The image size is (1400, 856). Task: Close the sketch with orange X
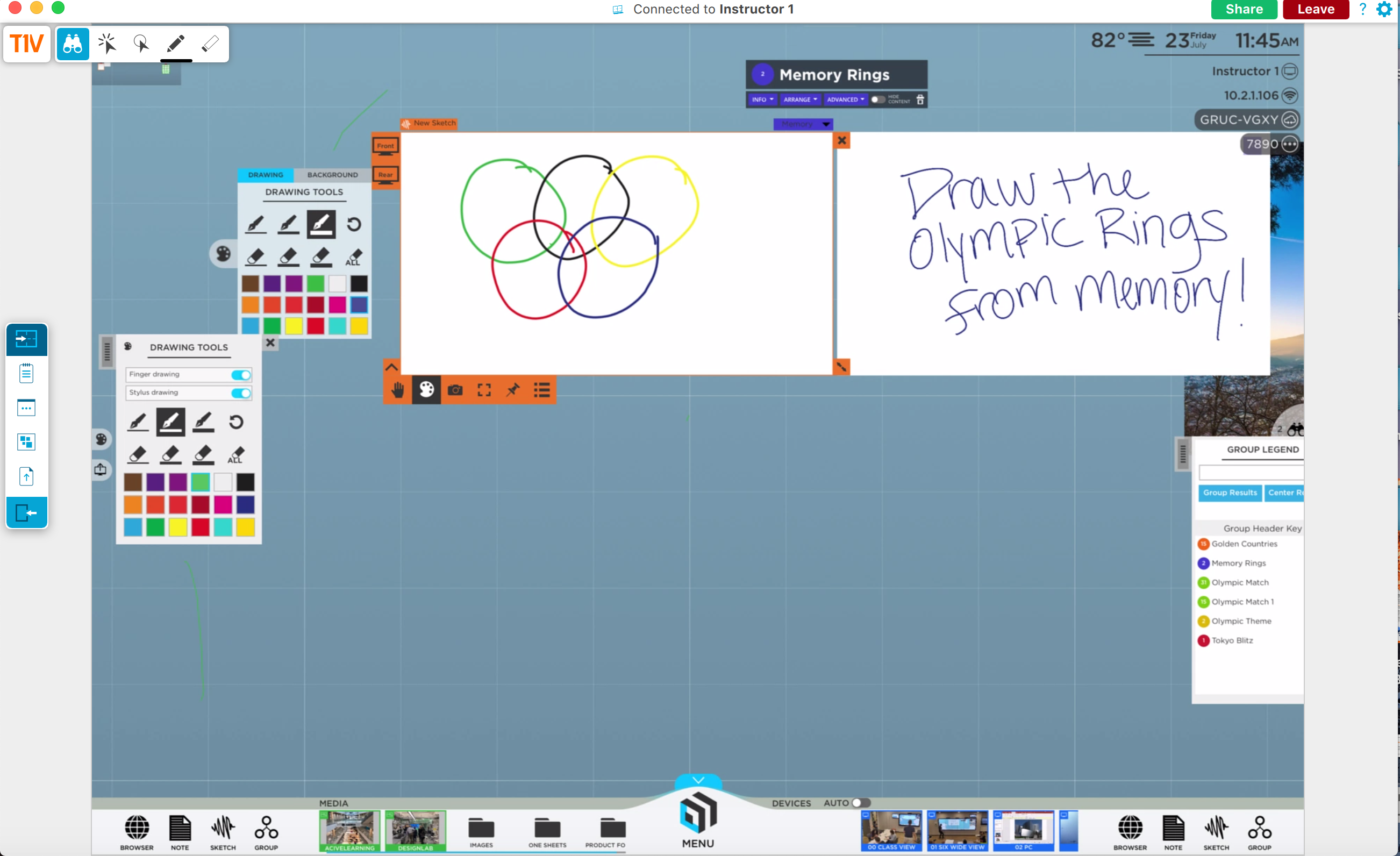coord(841,140)
